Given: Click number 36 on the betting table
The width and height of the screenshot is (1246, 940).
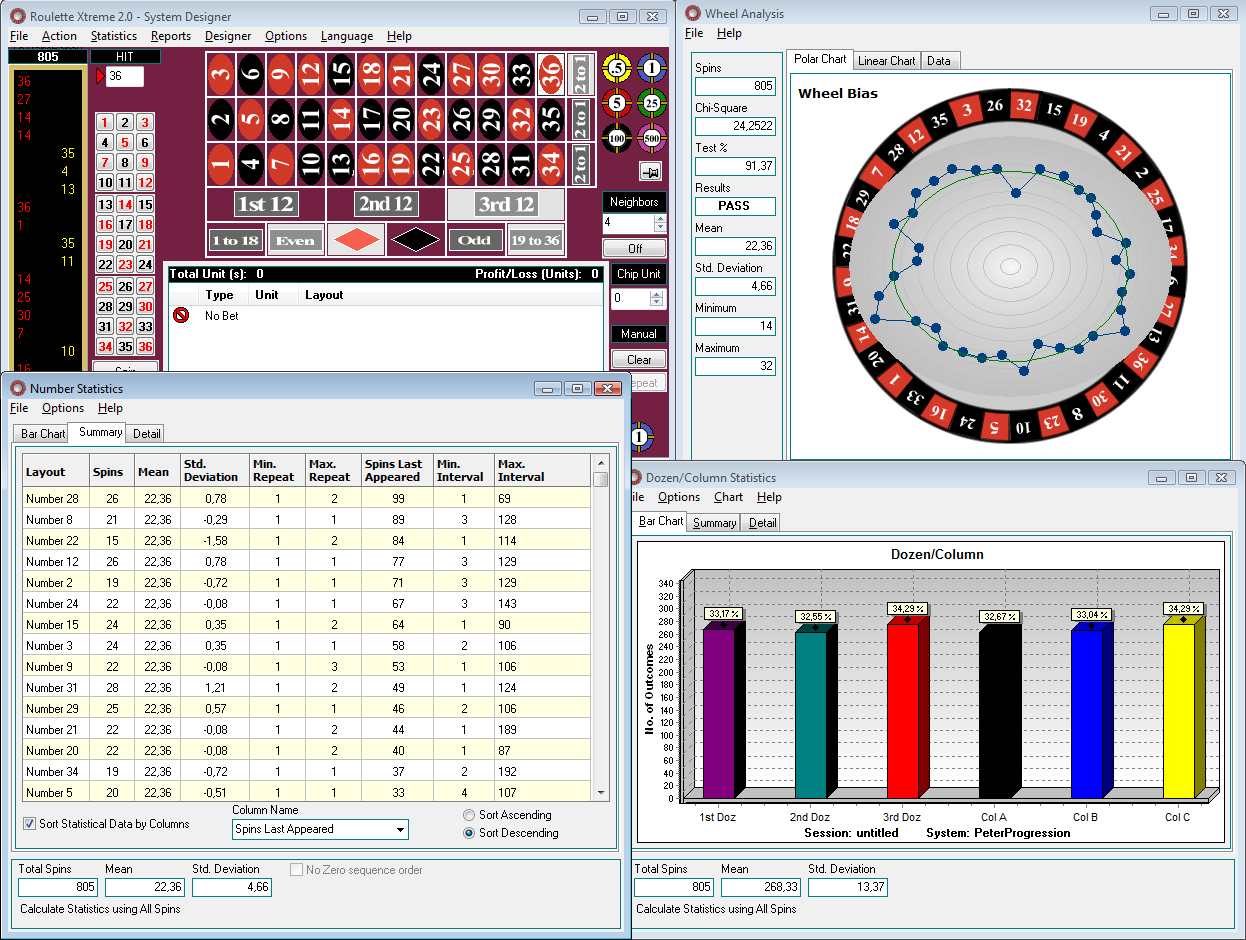Looking at the screenshot, I should [x=550, y=74].
